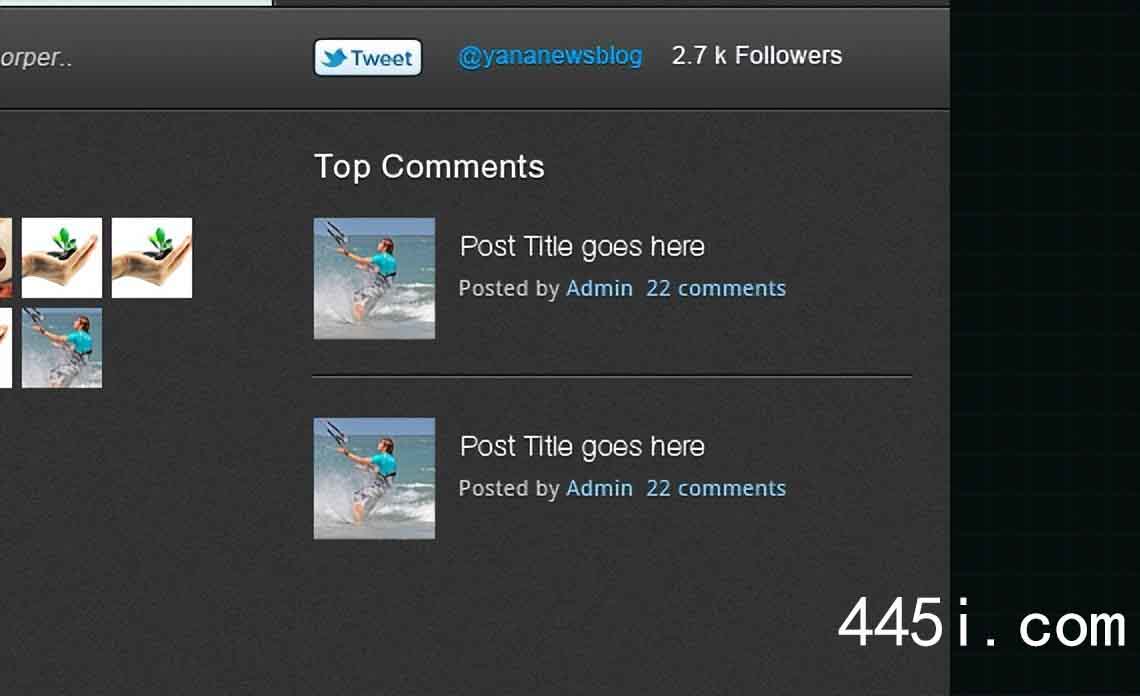
Task: Click the 445i.com watermark text
Action: tap(982, 623)
